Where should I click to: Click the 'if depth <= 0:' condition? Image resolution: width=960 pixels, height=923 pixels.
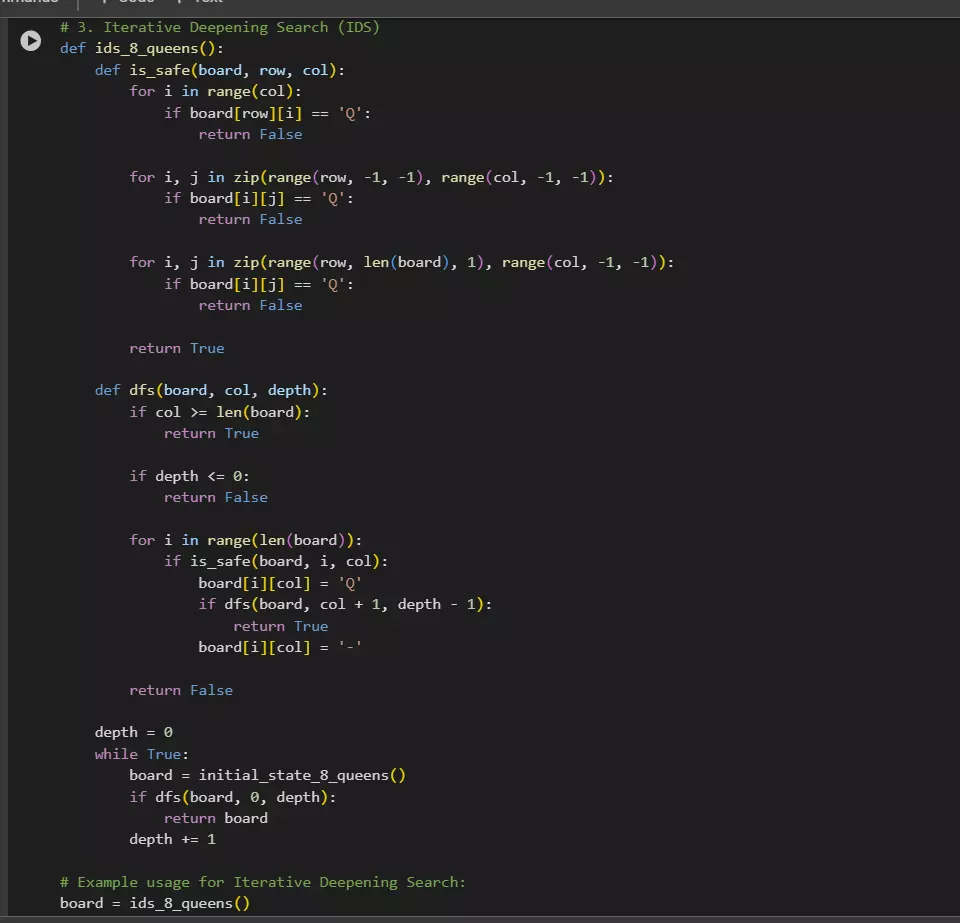coord(189,476)
